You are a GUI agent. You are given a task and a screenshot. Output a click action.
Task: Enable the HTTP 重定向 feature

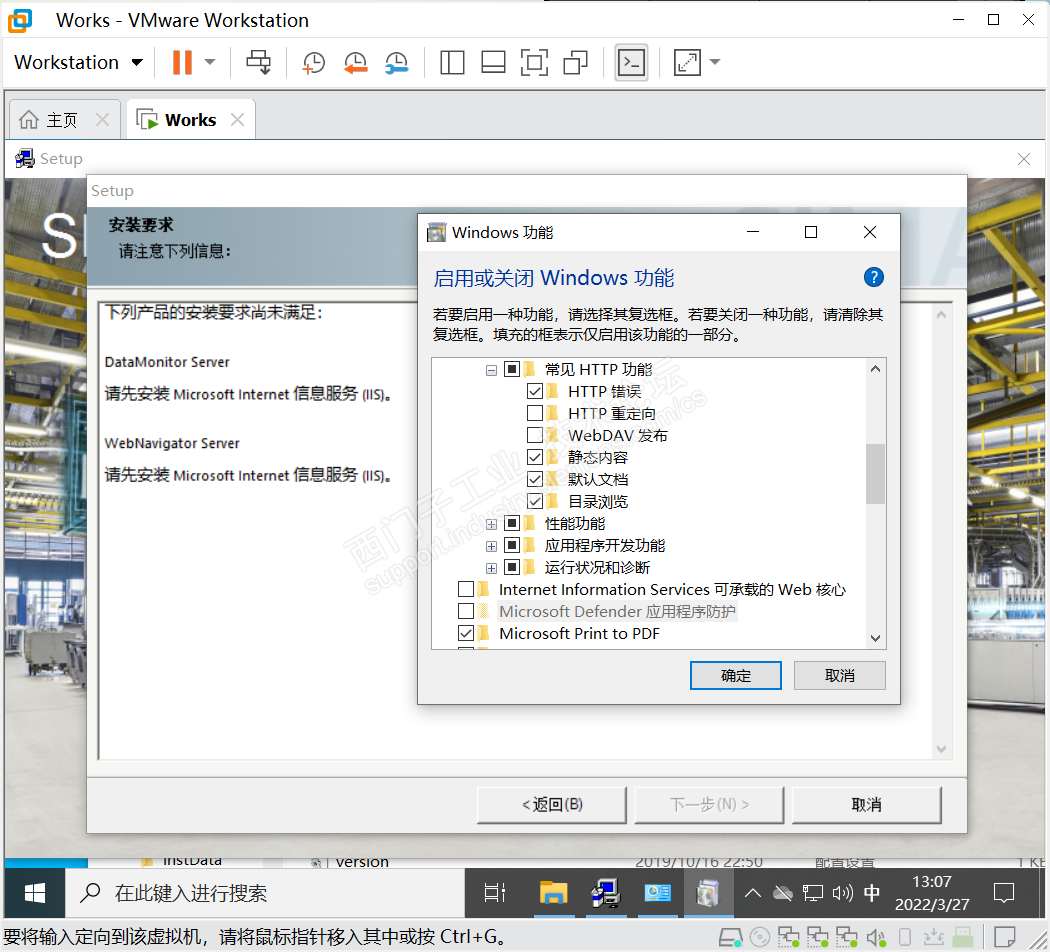[535, 414]
